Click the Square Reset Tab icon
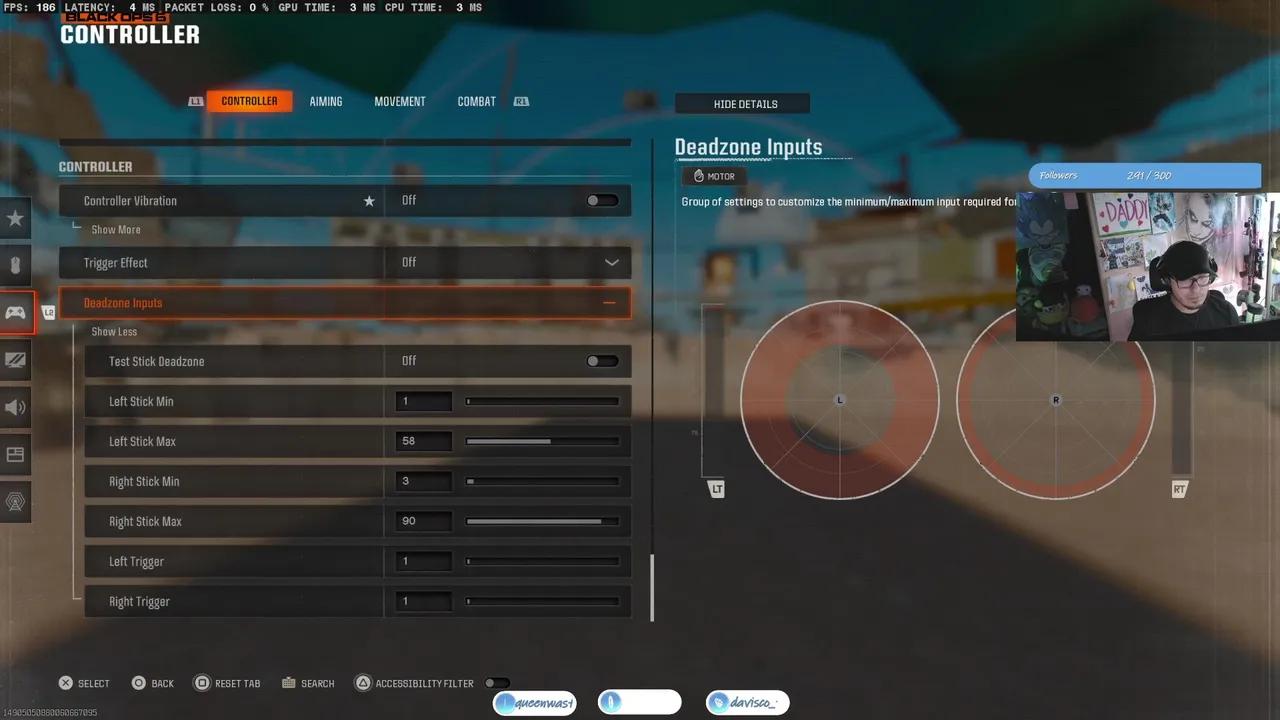 202,683
